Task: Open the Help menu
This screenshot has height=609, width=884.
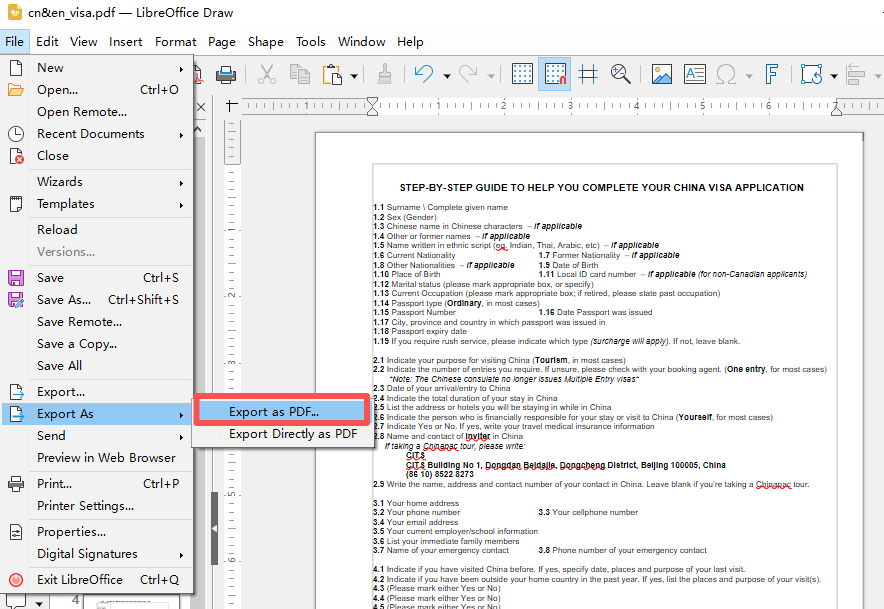Action: tap(410, 42)
